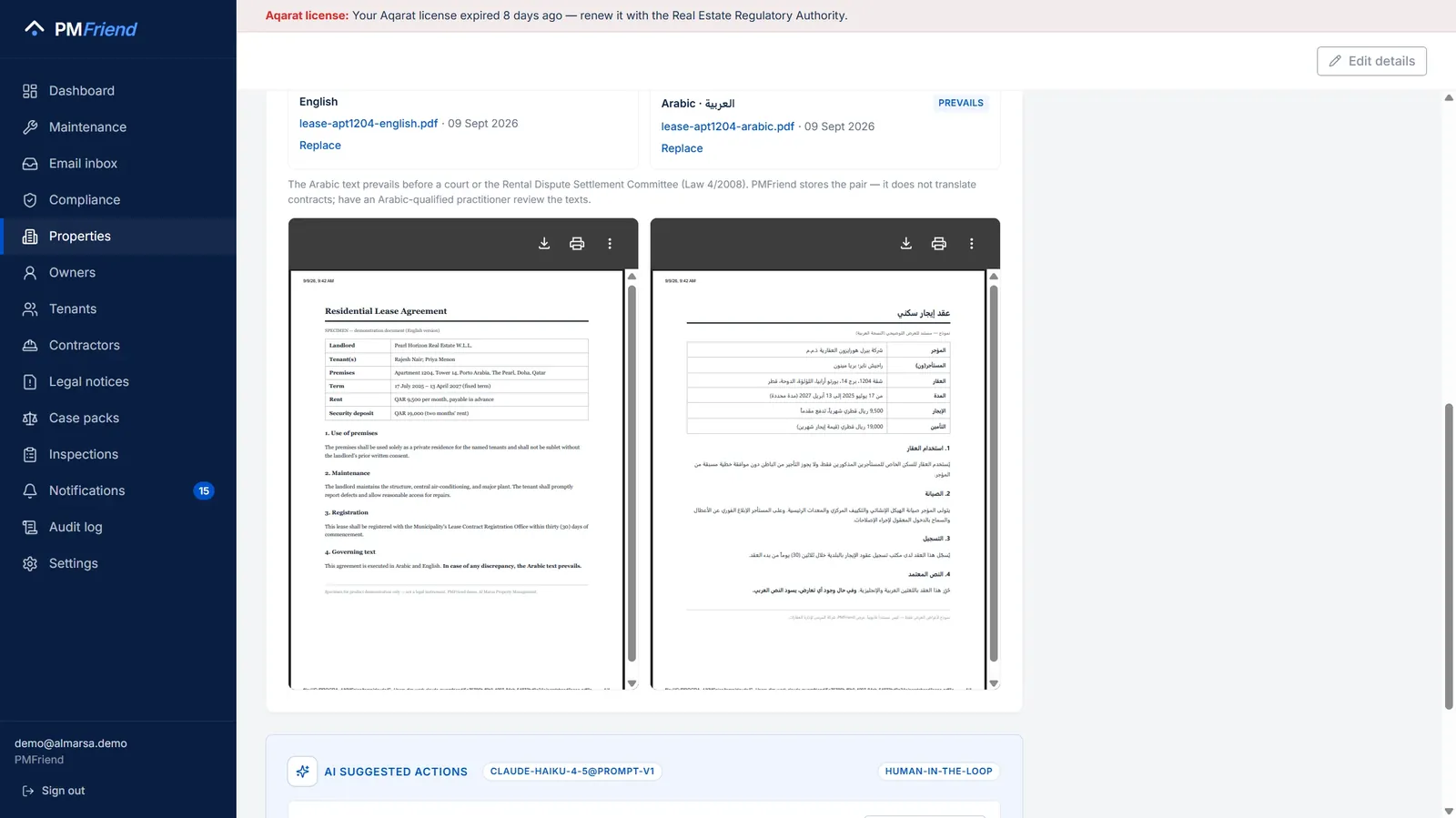Click the Legal notices document icon
This screenshot has width=1456, height=818.
pos(30,382)
